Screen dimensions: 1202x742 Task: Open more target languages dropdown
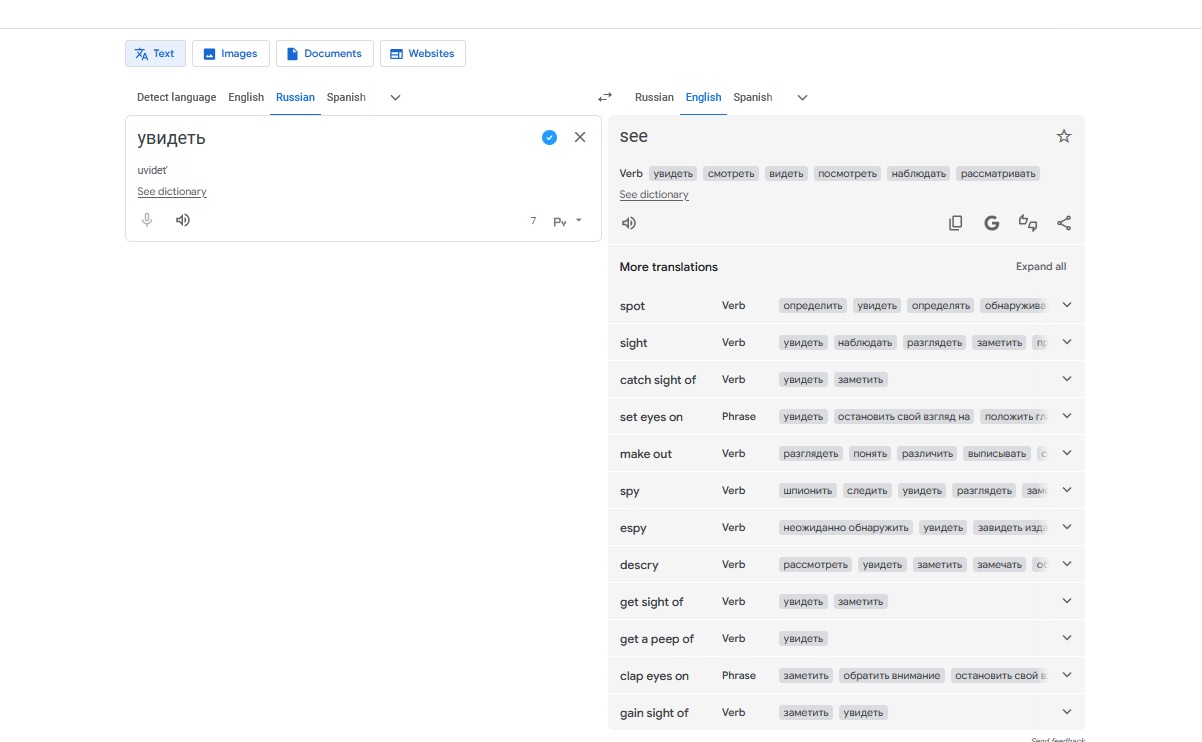[x=802, y=97]
